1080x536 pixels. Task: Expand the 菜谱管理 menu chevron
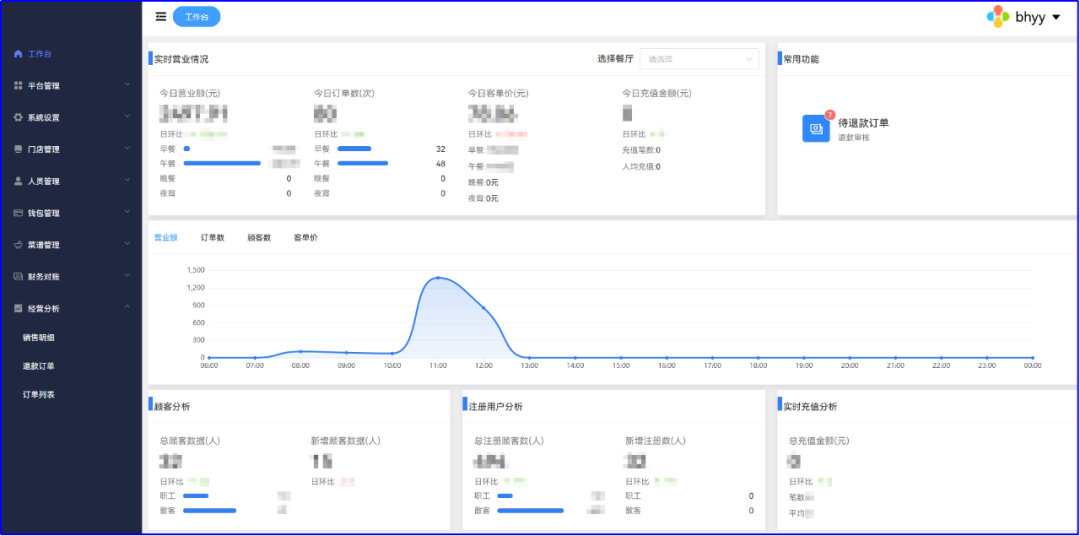127,243
